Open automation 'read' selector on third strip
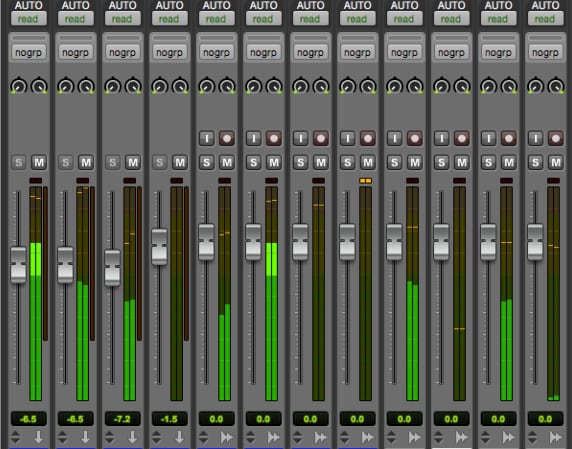The height and width of the screenshot is (449, 572). click(122, 19)
